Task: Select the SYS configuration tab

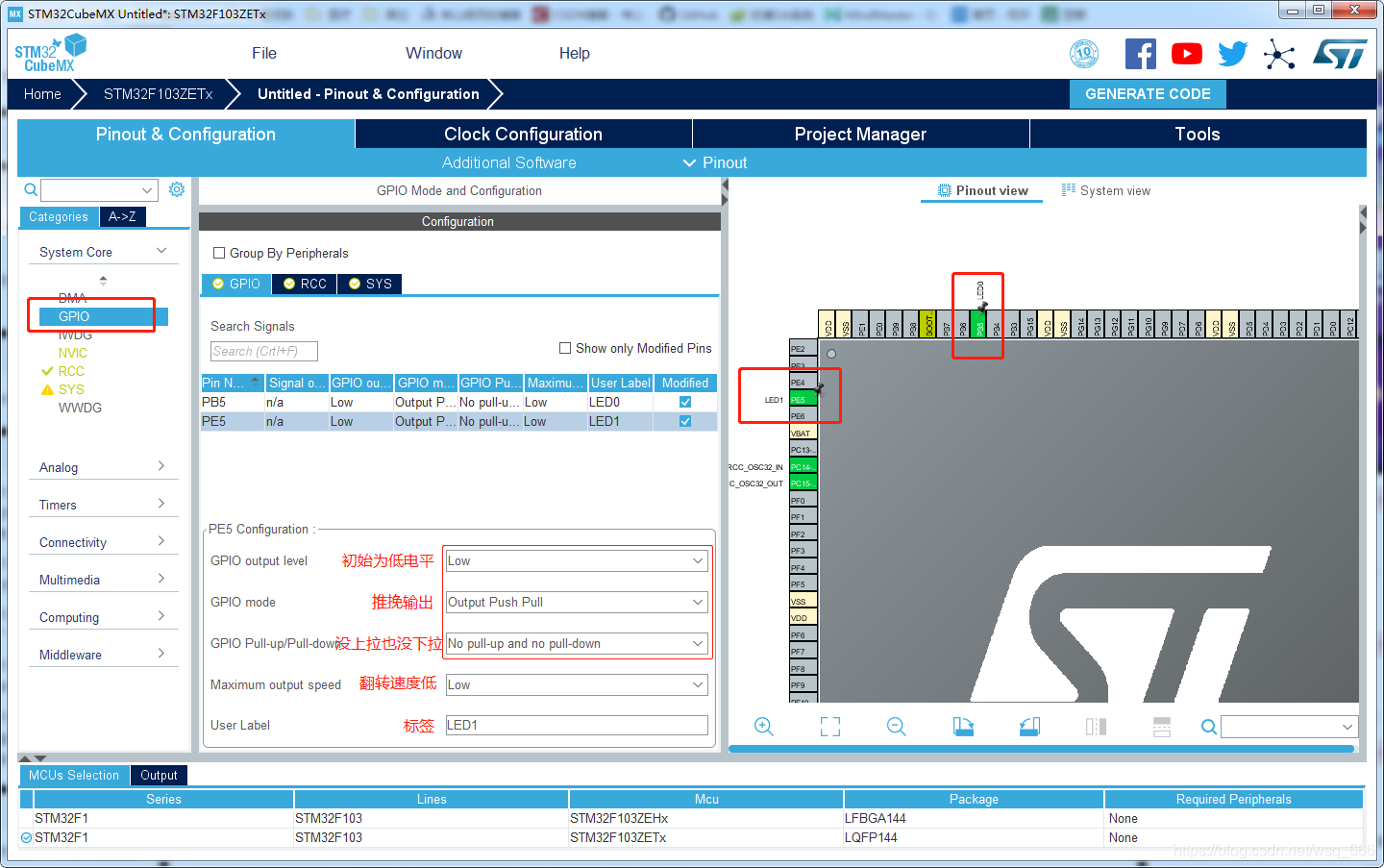Action: (x=370, y=284)
